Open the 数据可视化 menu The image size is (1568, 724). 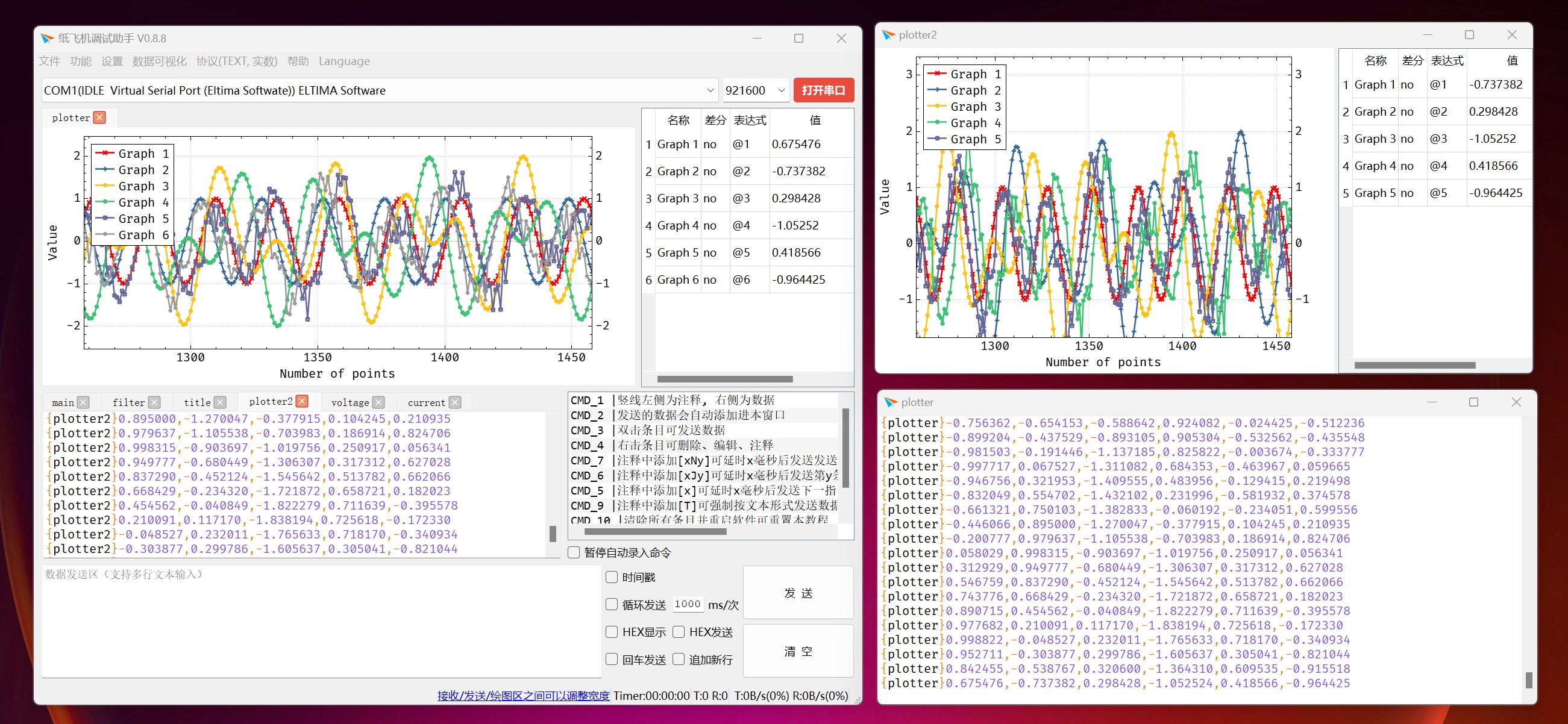159,61
